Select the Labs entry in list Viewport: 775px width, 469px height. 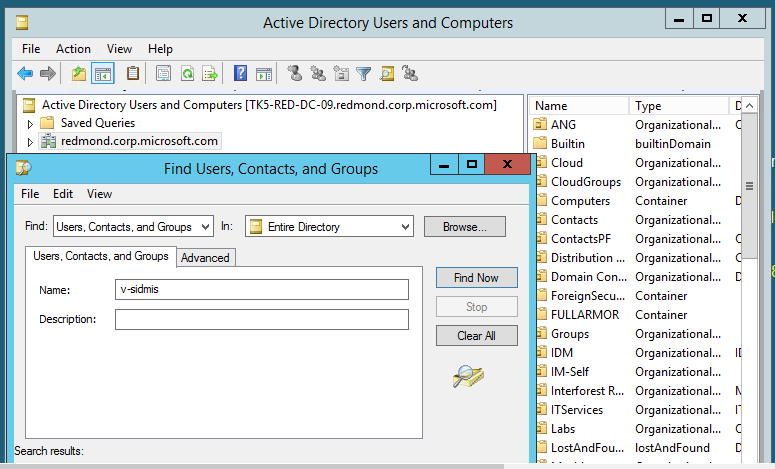click(563, 428)
